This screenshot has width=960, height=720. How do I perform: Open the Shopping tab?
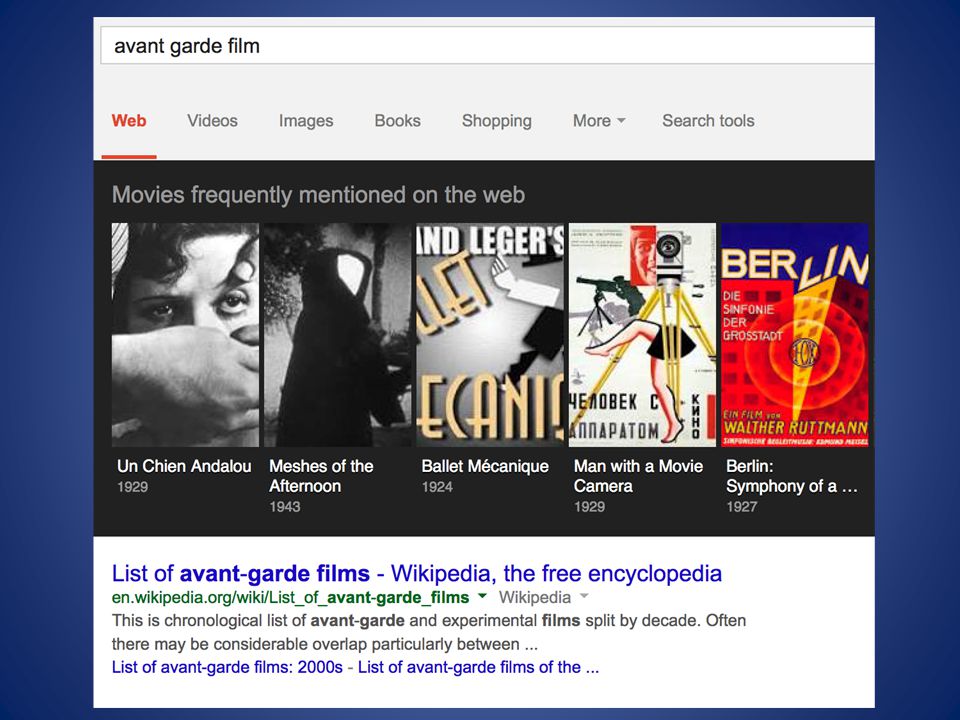pyautogui.click(x=497, y=121)
